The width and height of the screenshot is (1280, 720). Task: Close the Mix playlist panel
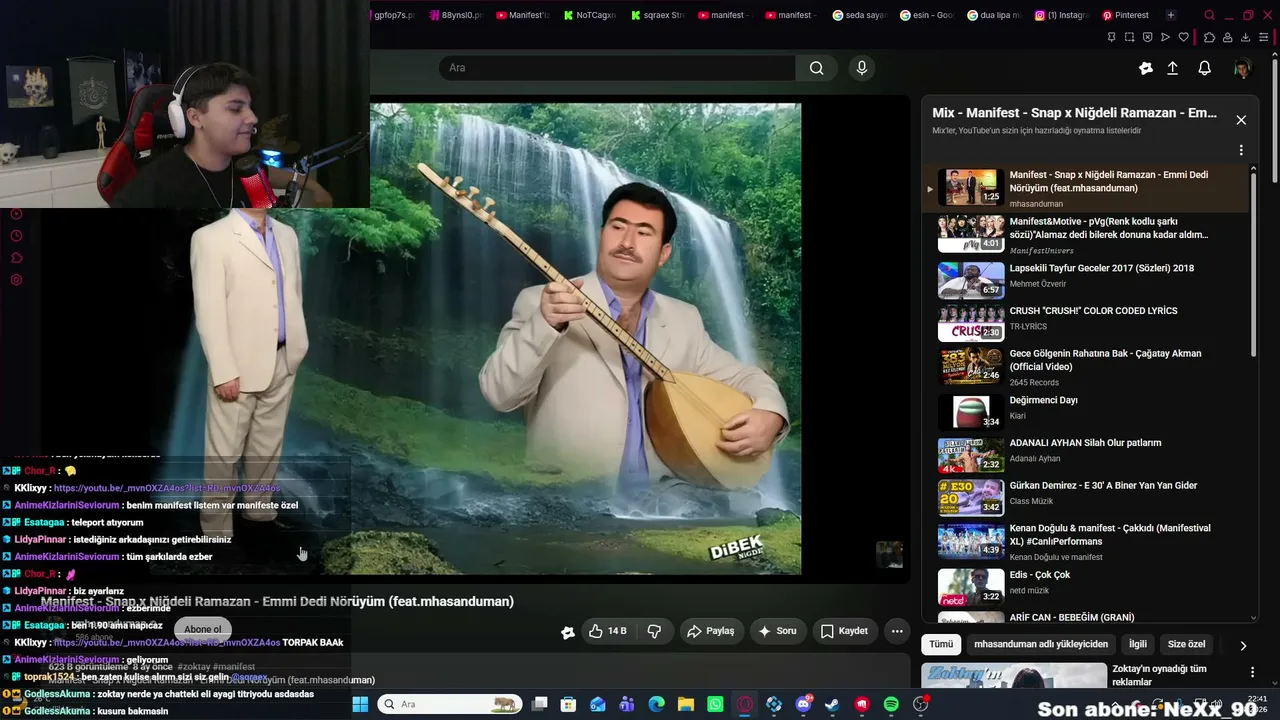coord(1241,120)
